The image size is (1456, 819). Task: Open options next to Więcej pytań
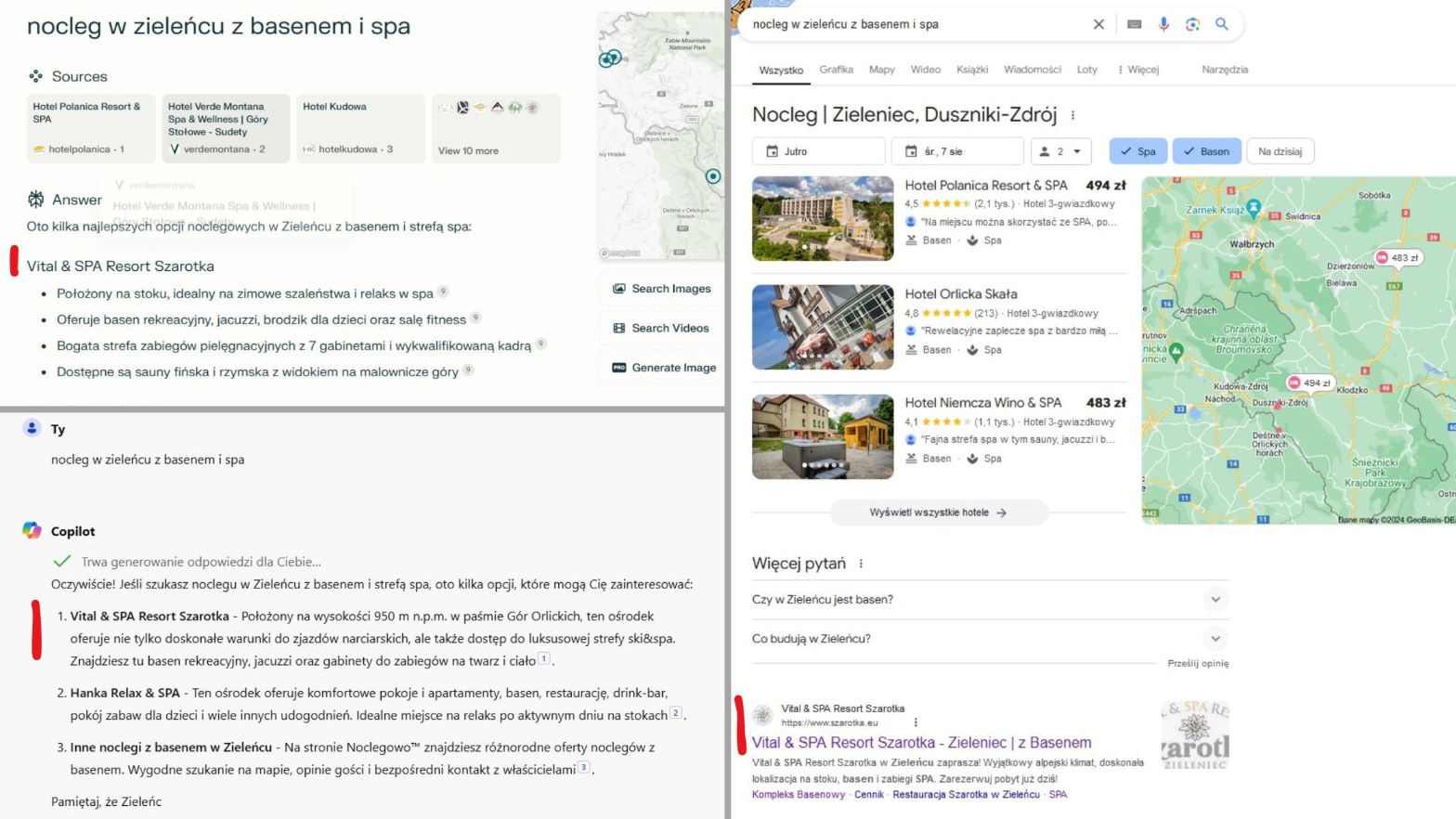click(x=861, y=564)
